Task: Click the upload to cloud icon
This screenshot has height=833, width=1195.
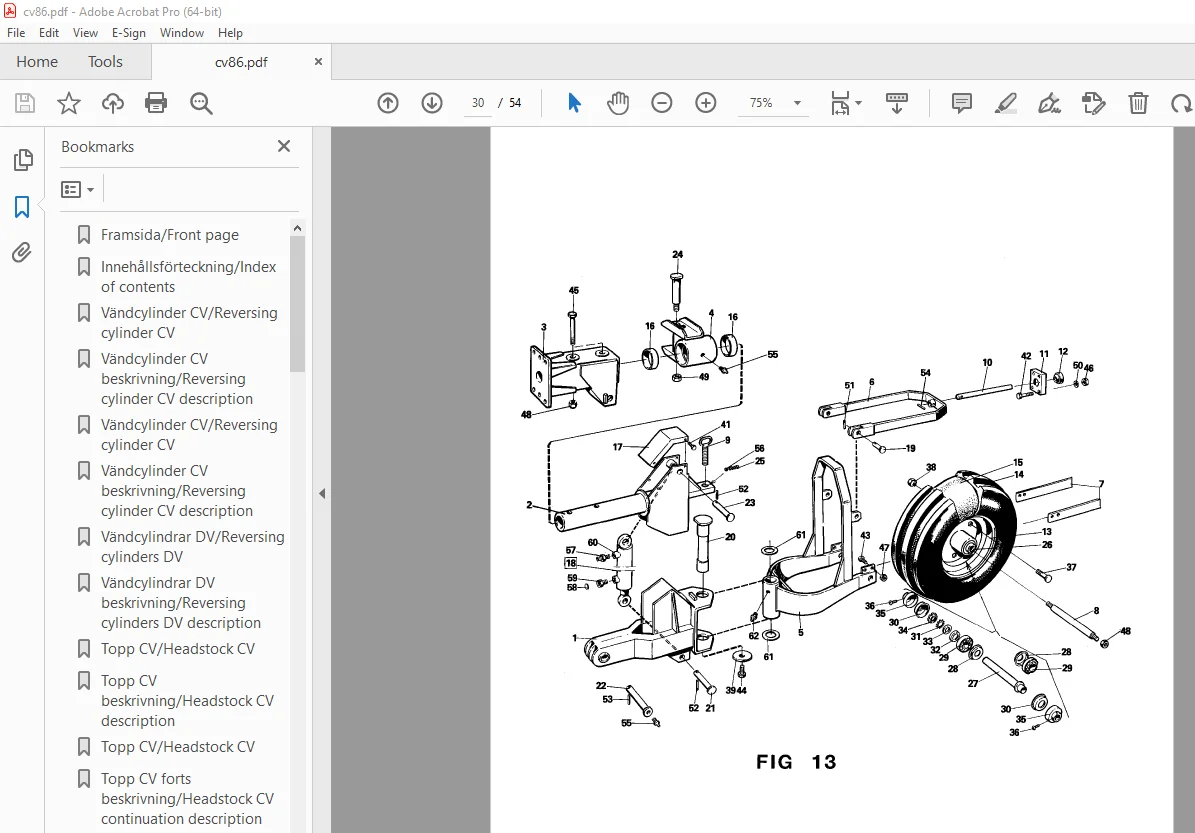Action: pos(113,103)
